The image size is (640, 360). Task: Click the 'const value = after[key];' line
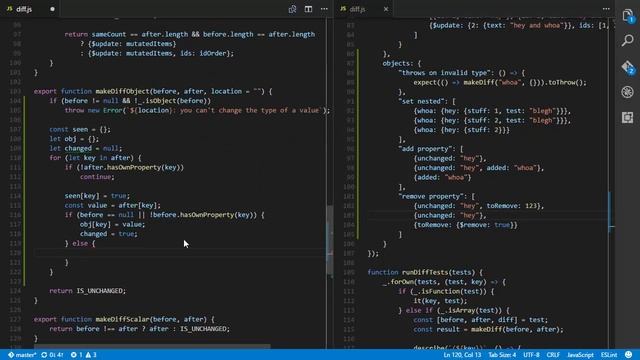tap(113, 205)
